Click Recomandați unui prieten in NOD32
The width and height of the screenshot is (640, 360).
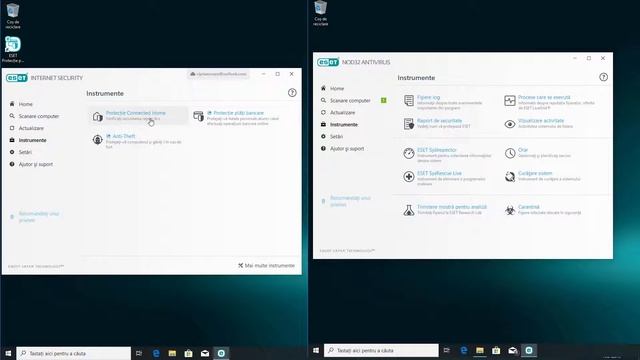pyautogui.click(x=350, y=201)
